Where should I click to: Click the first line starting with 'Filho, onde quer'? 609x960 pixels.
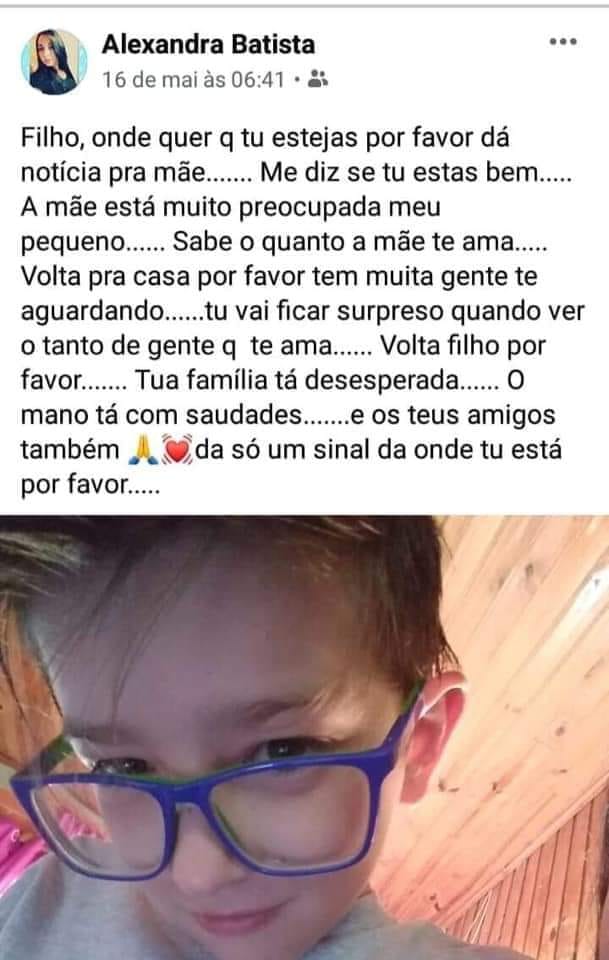click(265, 138)
